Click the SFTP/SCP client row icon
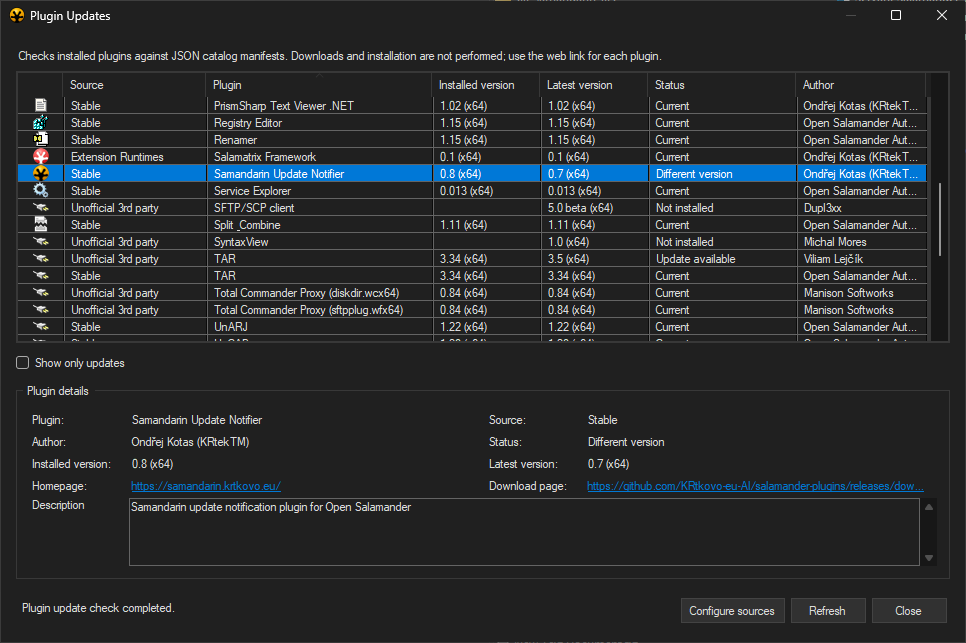 click(41, 208)
